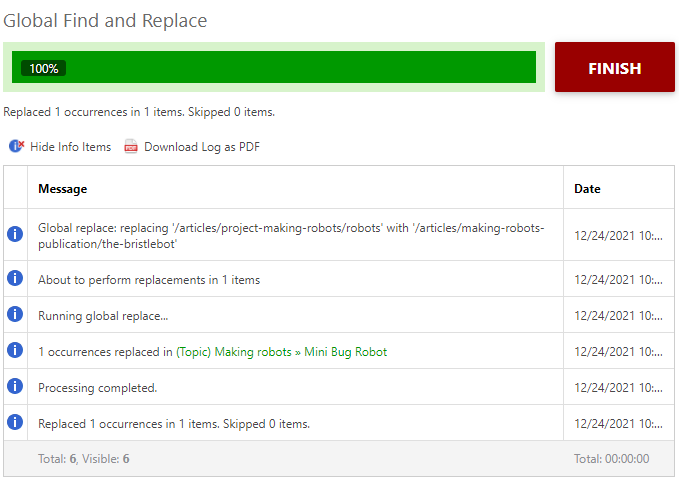Screen dimensions: 679x488
Task: Open the Making robots » Mini Bug Robot topic link
Action: (x=281, y=352)
